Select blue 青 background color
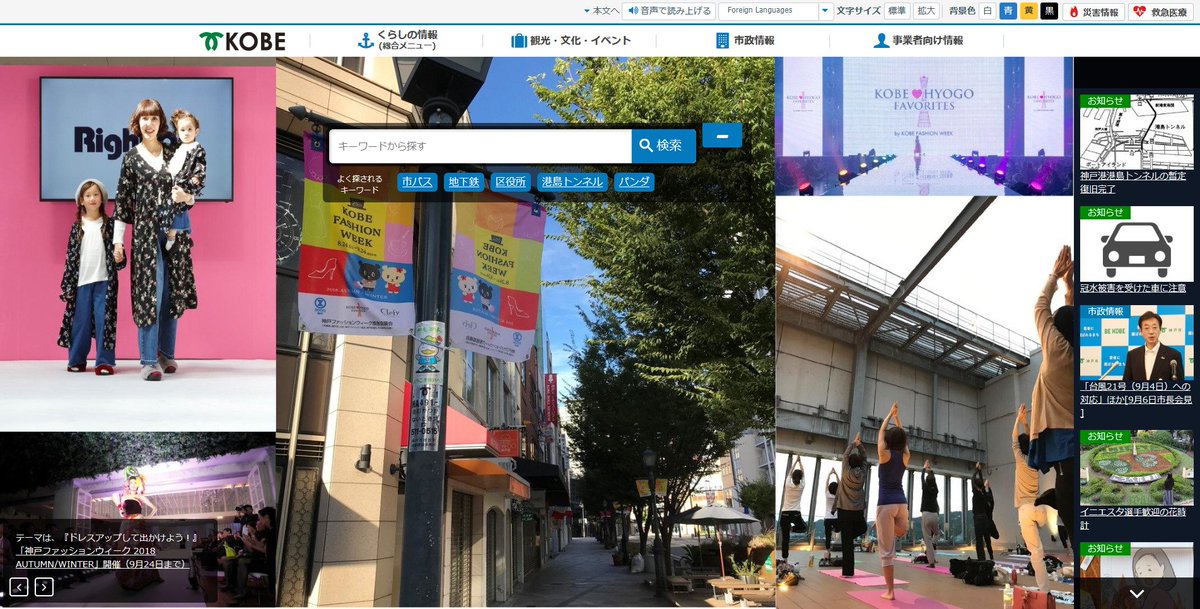 1008,11
